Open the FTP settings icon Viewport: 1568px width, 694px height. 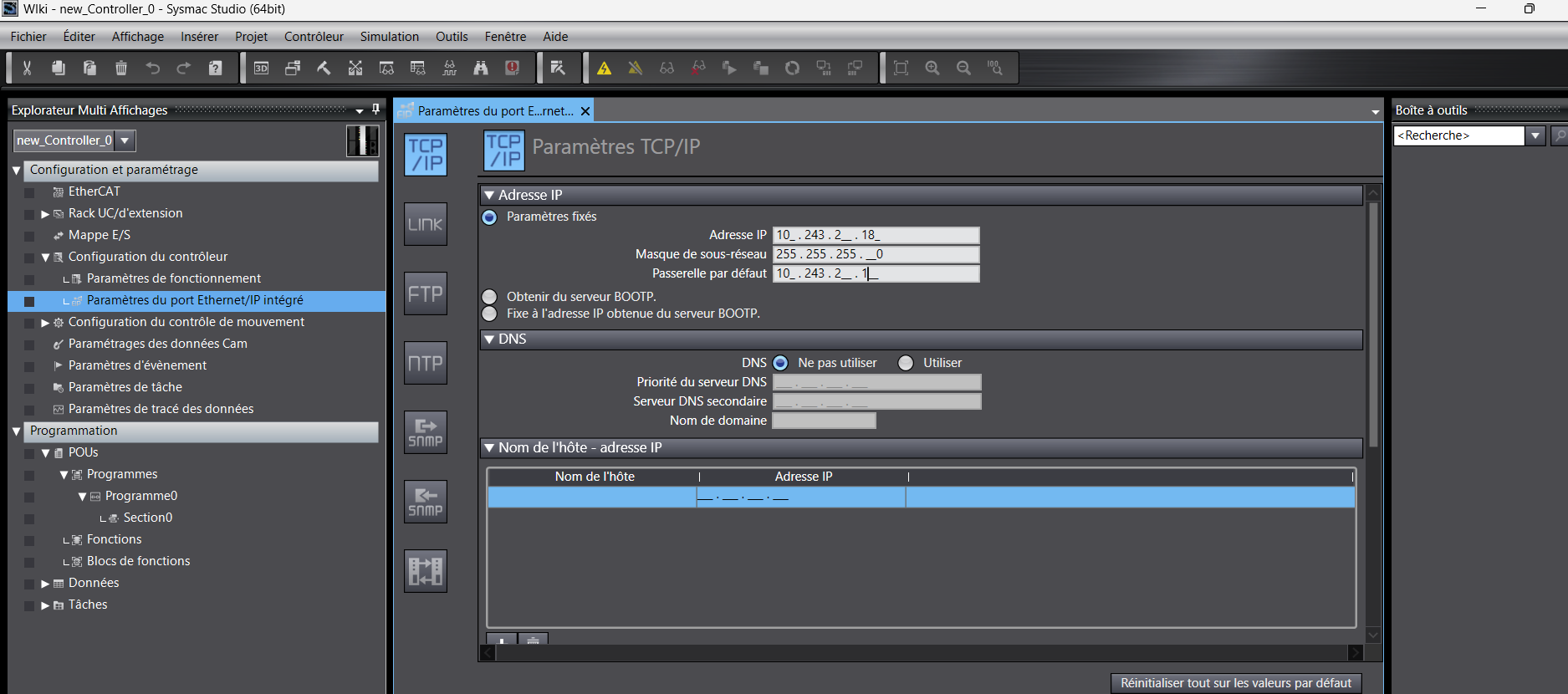[x=425, y=293]
